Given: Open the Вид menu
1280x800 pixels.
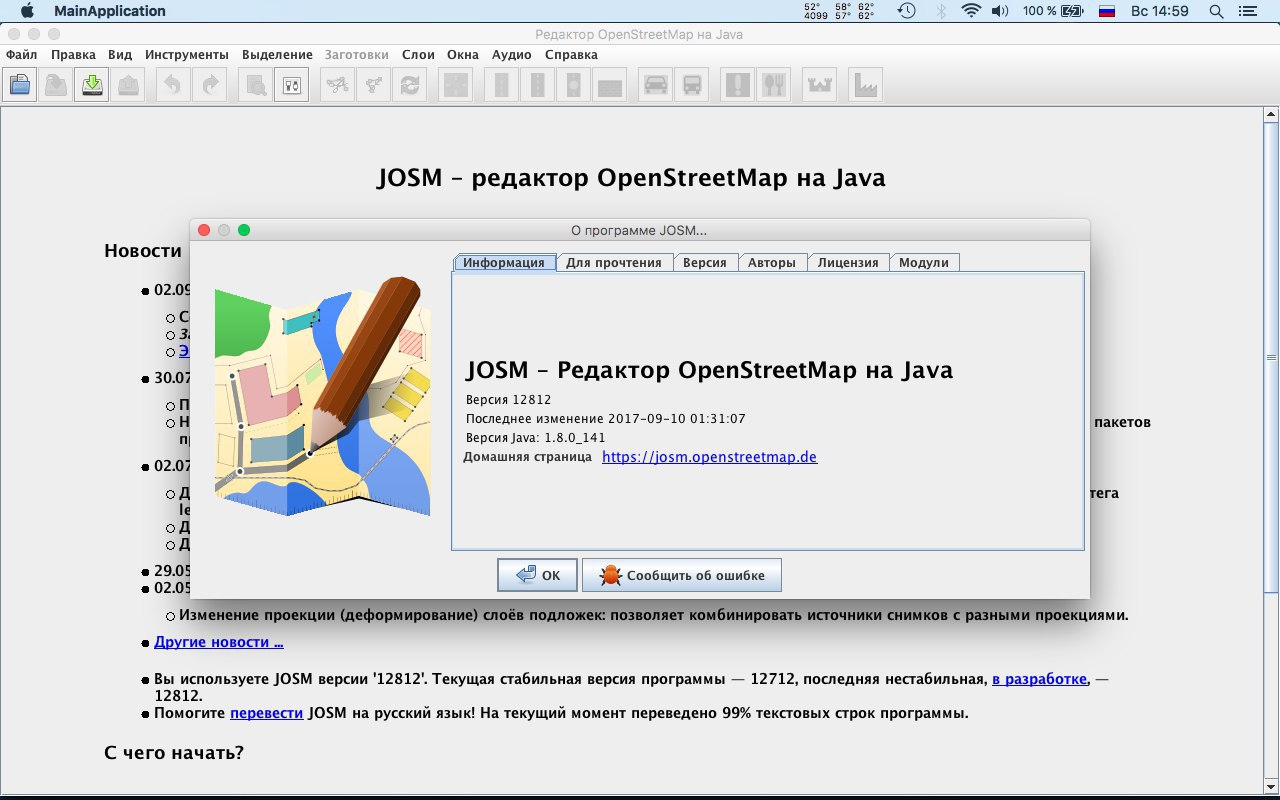Looking at the screenshot, I should [x=120, y=54].
